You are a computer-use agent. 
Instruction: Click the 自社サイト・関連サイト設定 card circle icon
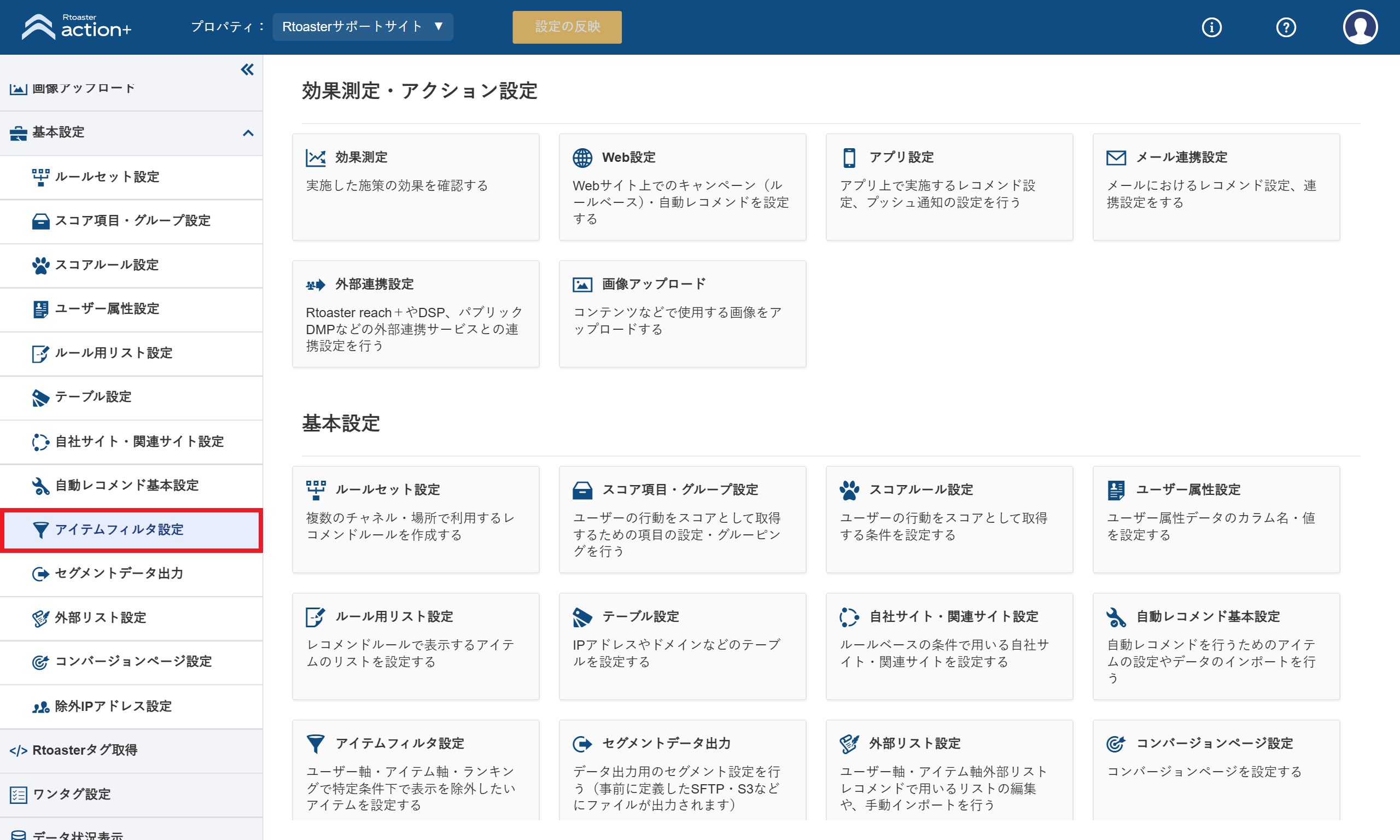849,617
